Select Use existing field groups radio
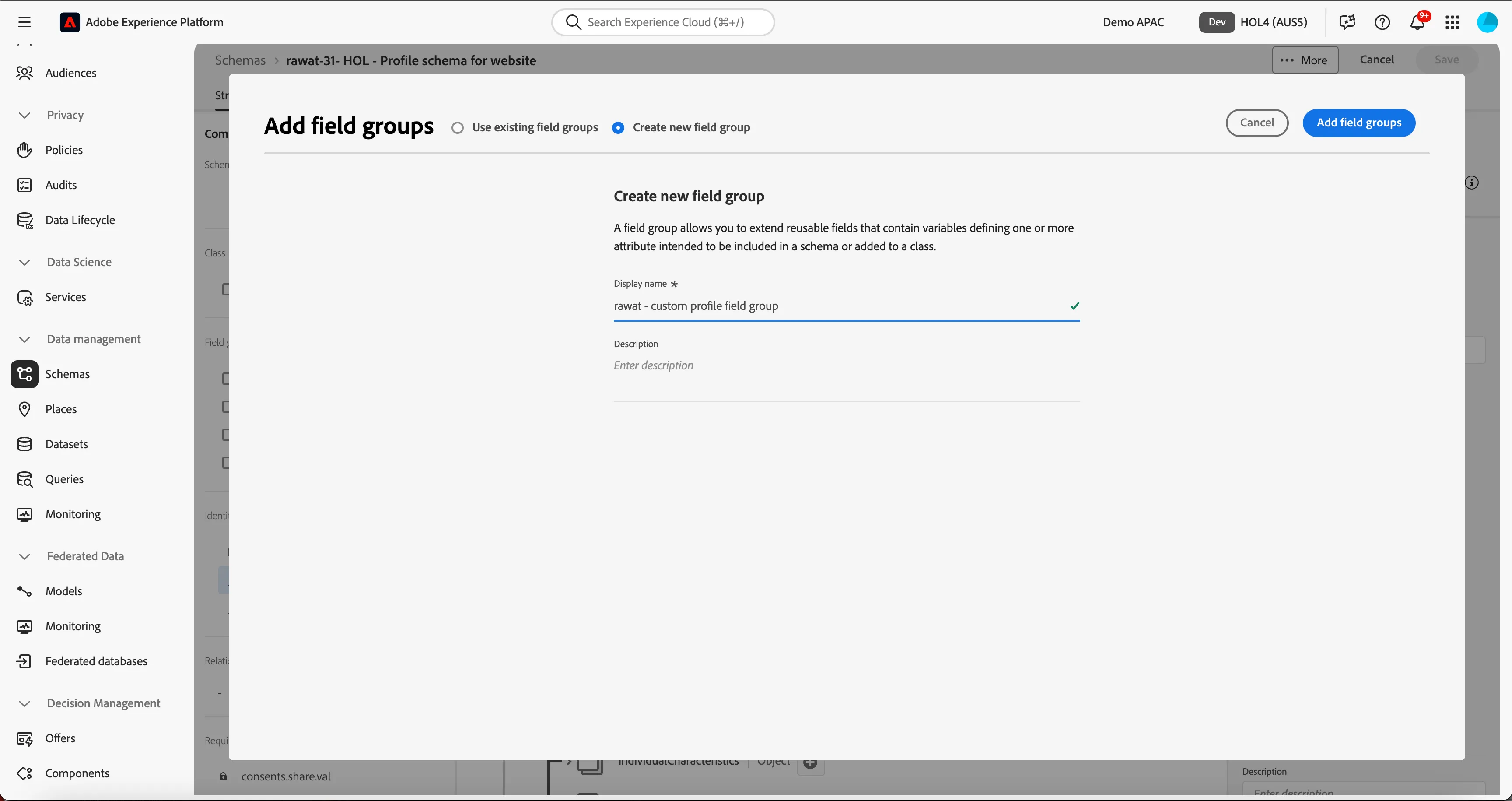The width and height of the screenshot is (1512, 801). click(x=457, y=127)
